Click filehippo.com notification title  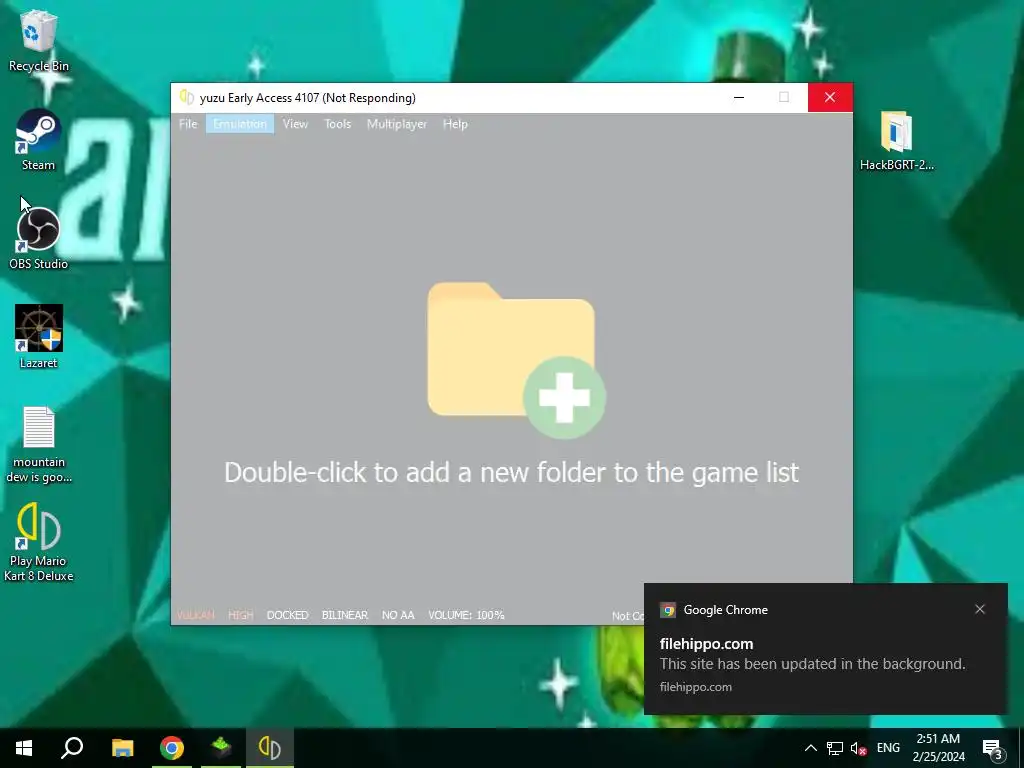pyautogui.click(x=707, y=644)
